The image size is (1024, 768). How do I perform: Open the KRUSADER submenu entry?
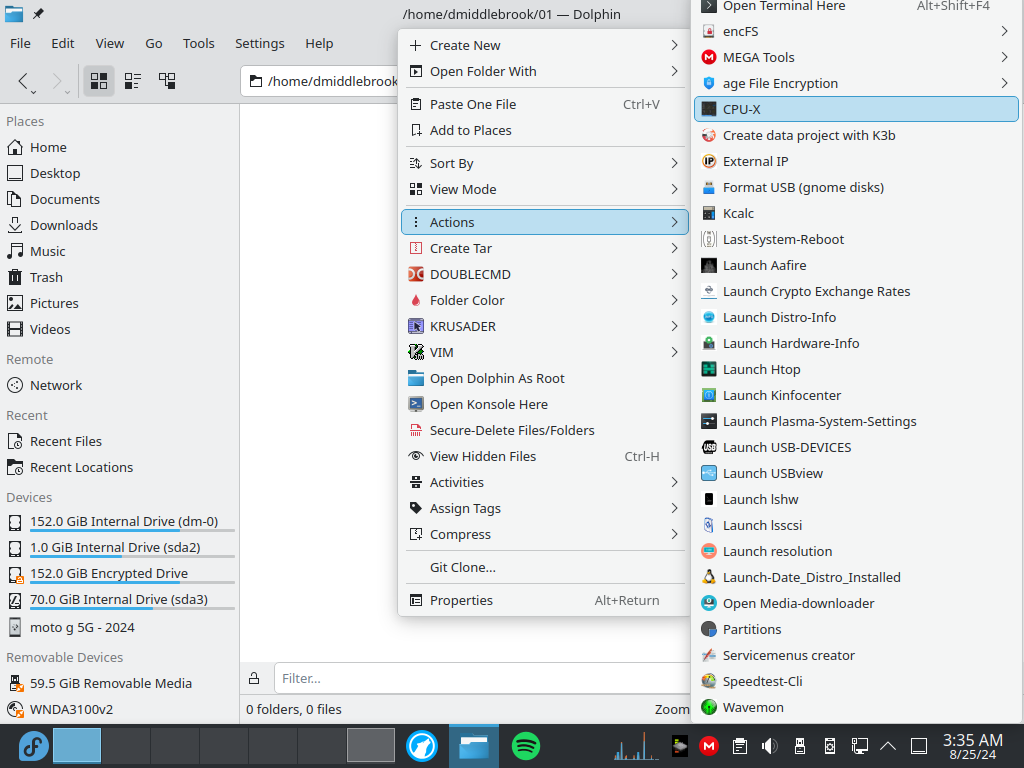pyautogui.click(x=544, y=327)
